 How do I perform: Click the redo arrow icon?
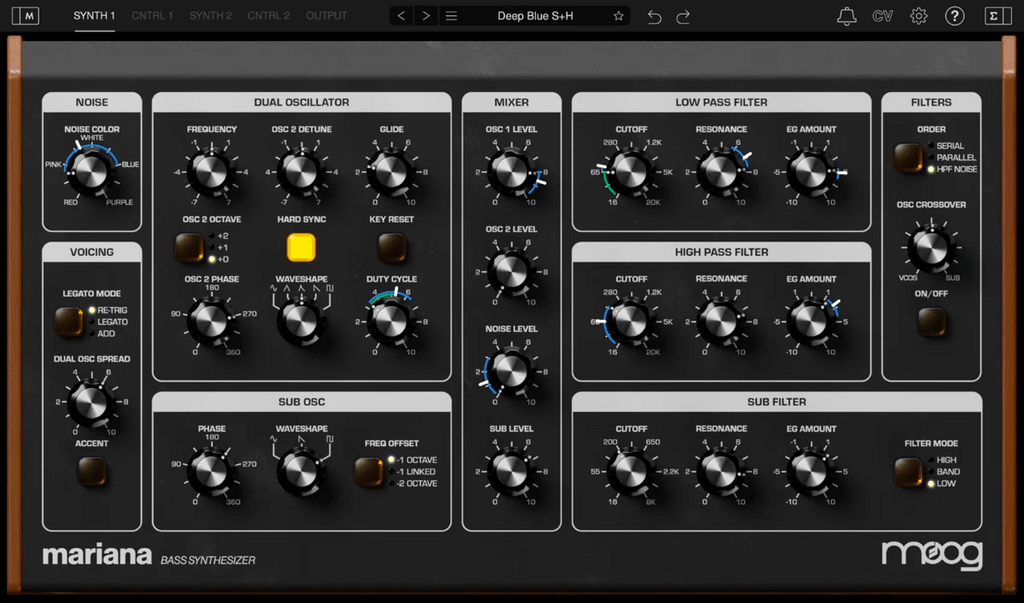click(x=683, y=16)
